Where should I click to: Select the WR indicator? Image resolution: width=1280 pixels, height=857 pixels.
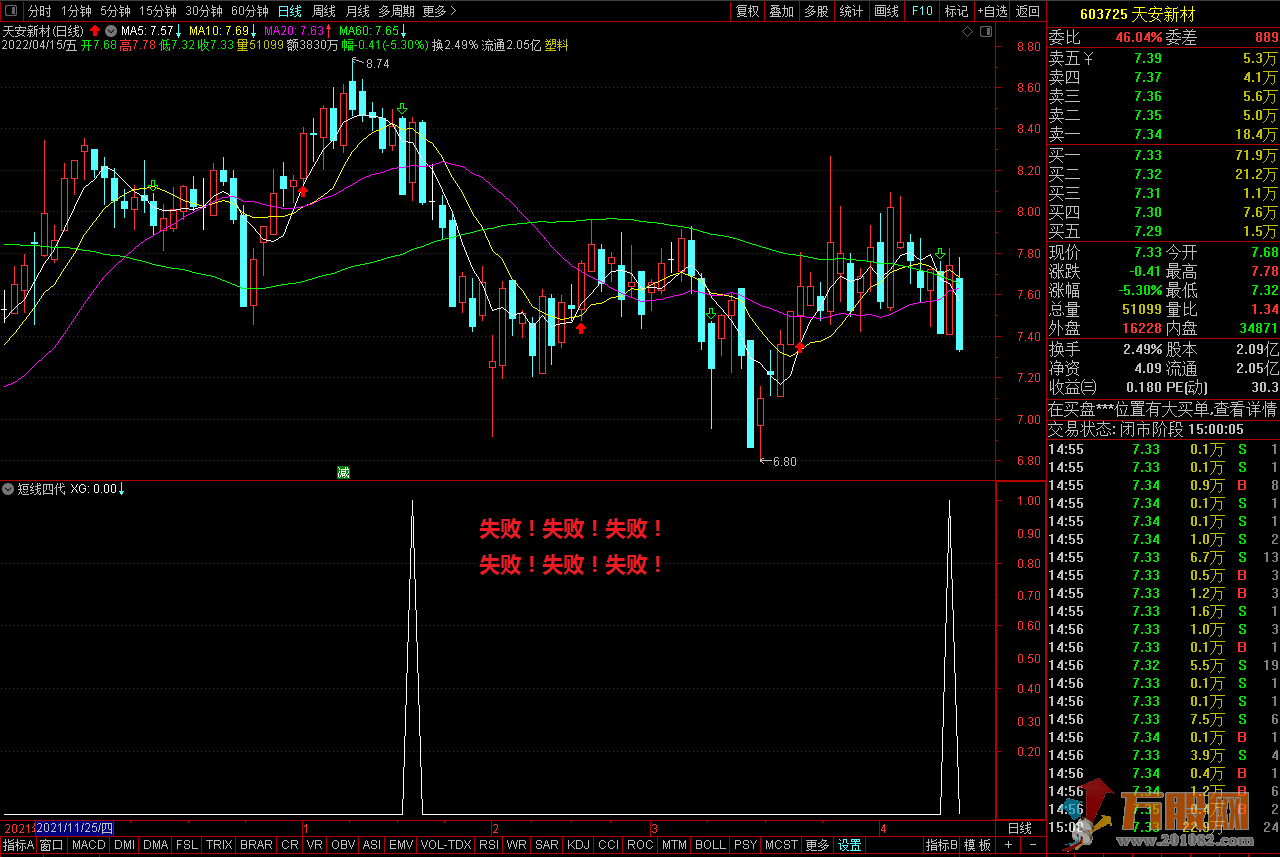[517, 845]
